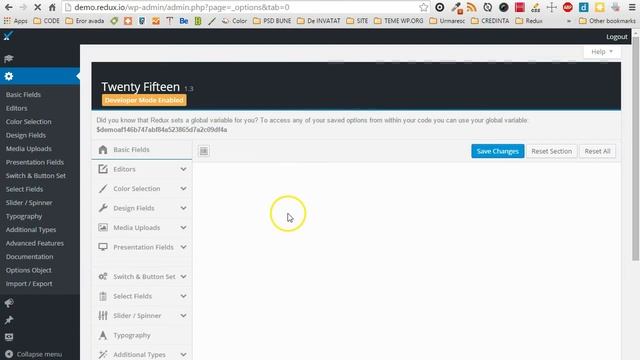Click the Developer Mode Enabled badge

pyautogui.click(x=144, y=100)
